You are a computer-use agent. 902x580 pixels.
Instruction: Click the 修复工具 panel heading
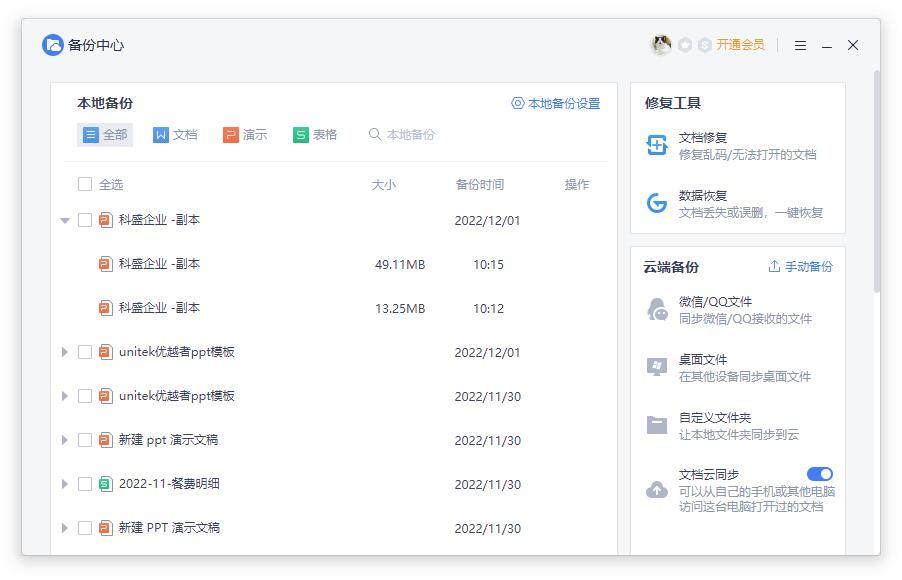[x=672, y=103]
